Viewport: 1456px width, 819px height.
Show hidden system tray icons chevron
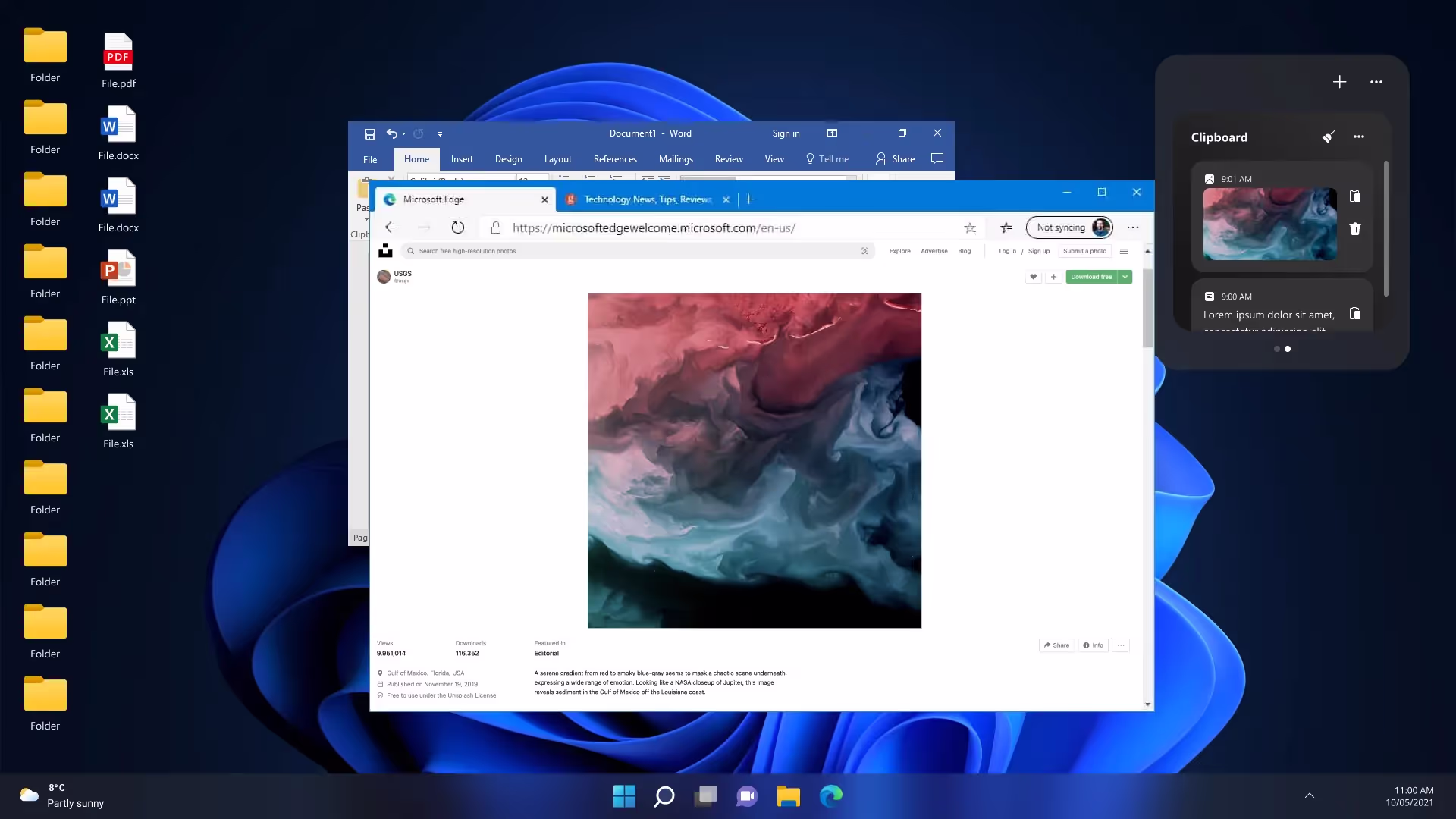(1309, 795)
